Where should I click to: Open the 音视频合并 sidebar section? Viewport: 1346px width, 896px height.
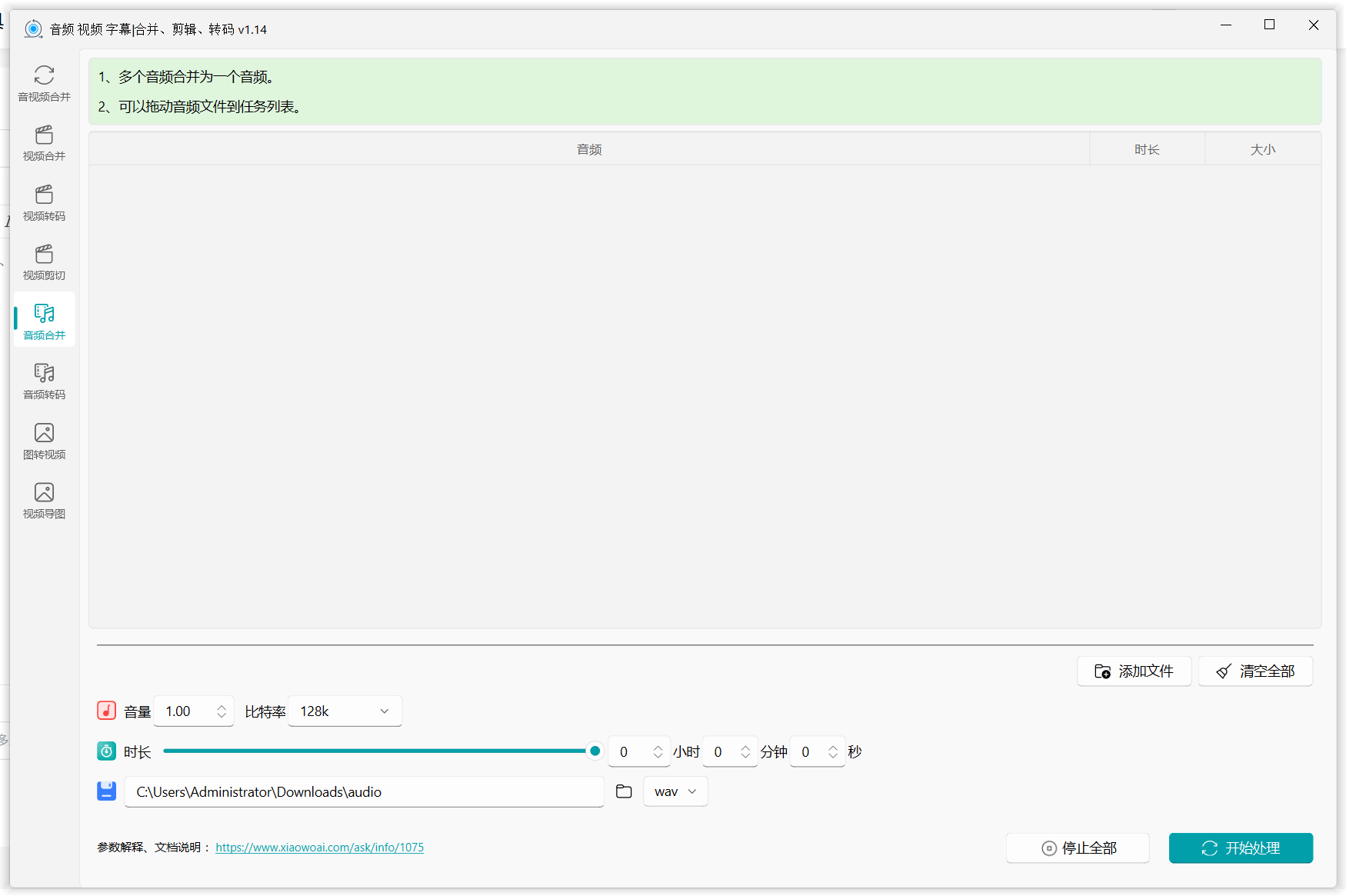tap(44, 83)
